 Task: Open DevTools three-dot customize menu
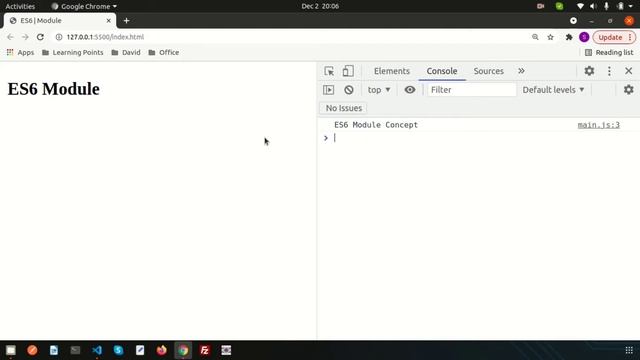[x=609, y=71]
